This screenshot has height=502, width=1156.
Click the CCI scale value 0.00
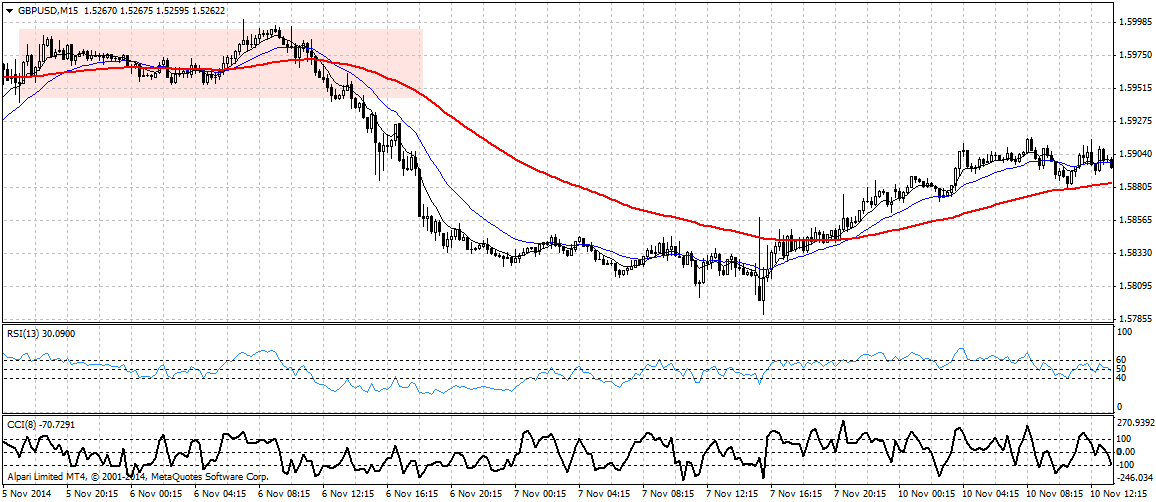click(1126, 451)
